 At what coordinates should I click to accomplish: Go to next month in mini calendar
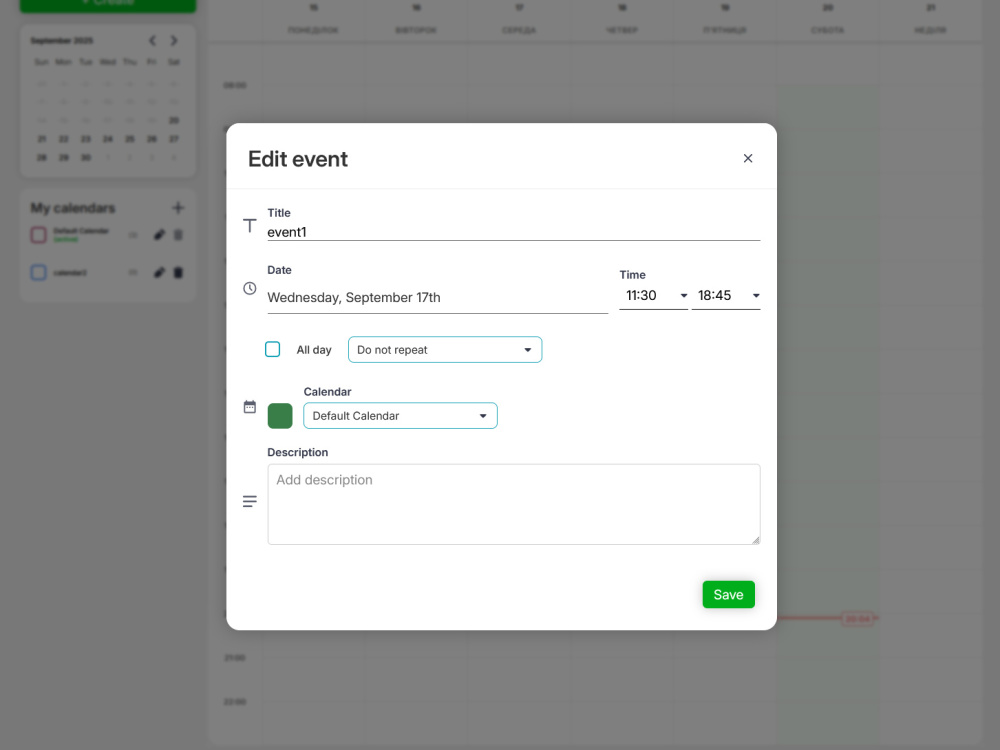tap(173, 41)
